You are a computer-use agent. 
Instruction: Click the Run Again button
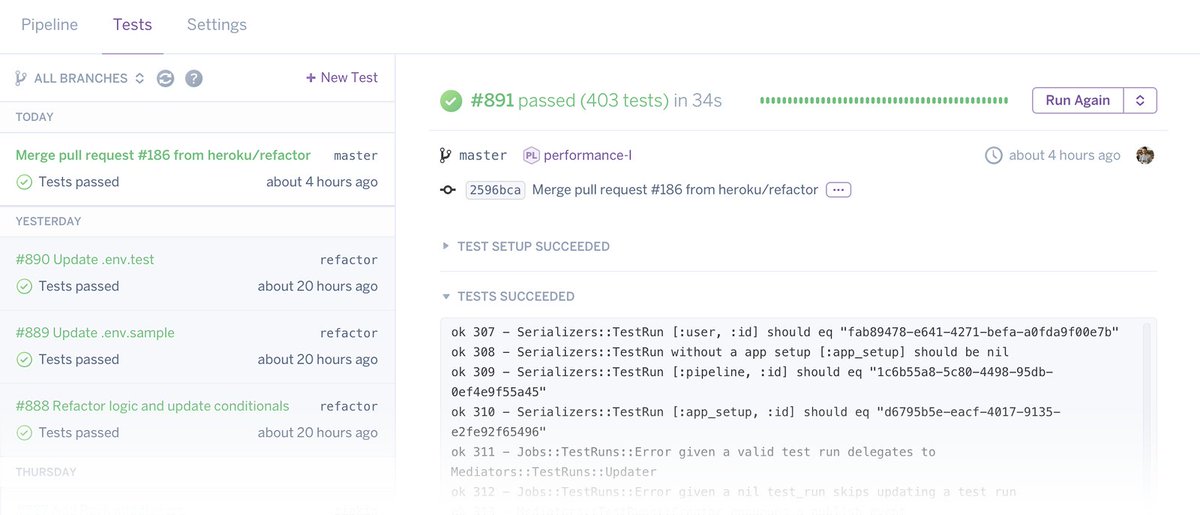(x=1078, y=100)
